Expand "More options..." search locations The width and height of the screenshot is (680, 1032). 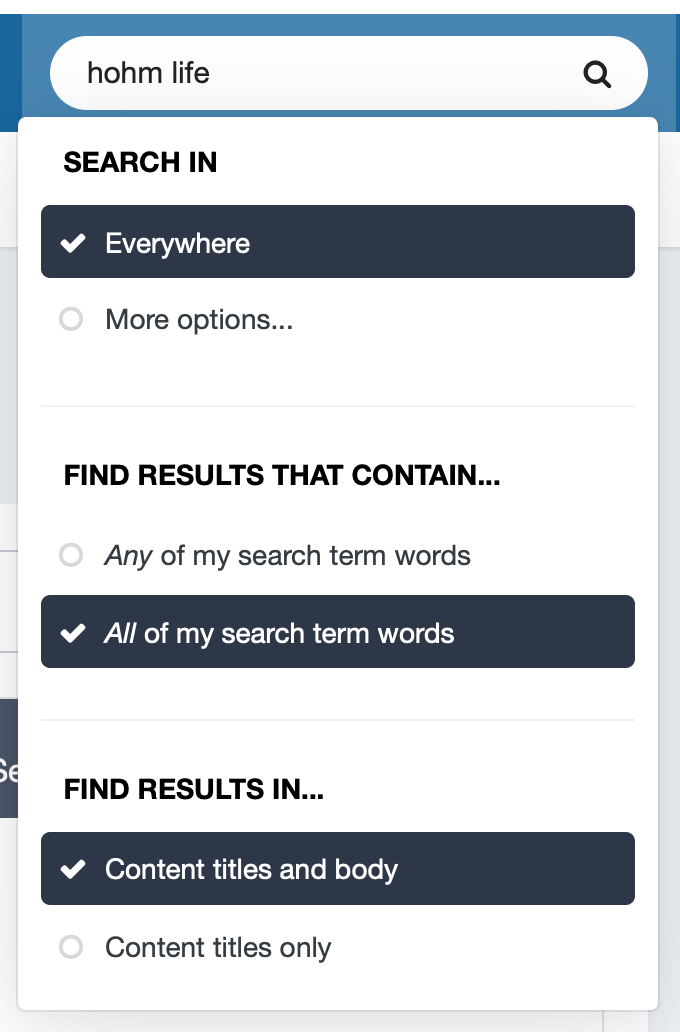click(199, 320)
